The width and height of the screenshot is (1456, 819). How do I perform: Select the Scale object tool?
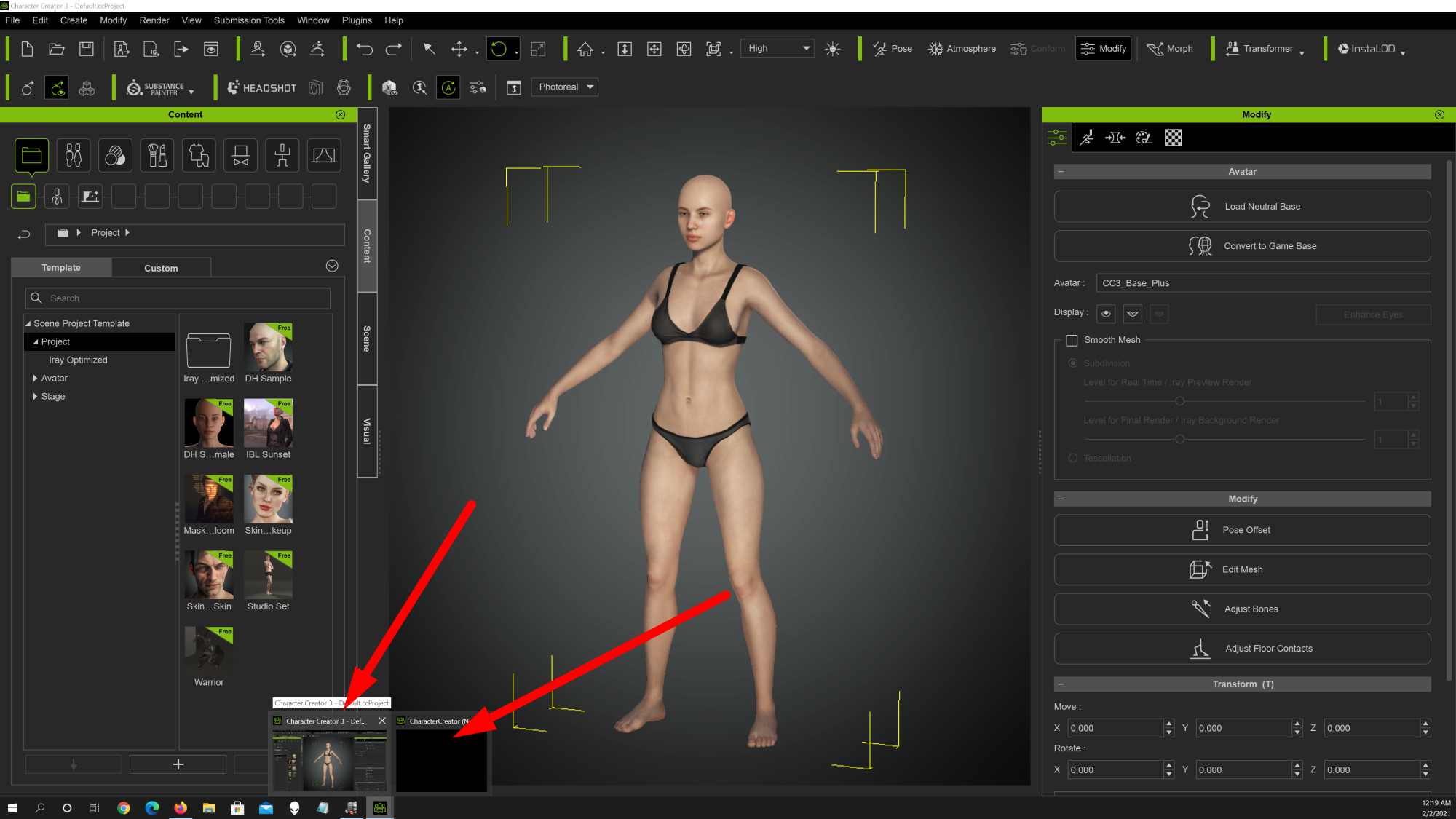pyautogui.click(x=538, y=49)
